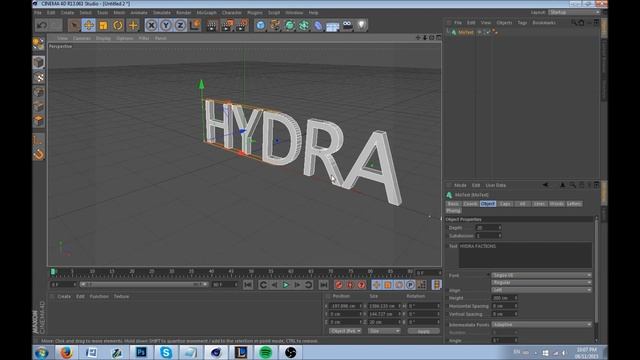The width and height of the screenshot is (640, 360).
Task: Open the viewport Display menu
Action: pyautogui.click(x=104, y=38)
